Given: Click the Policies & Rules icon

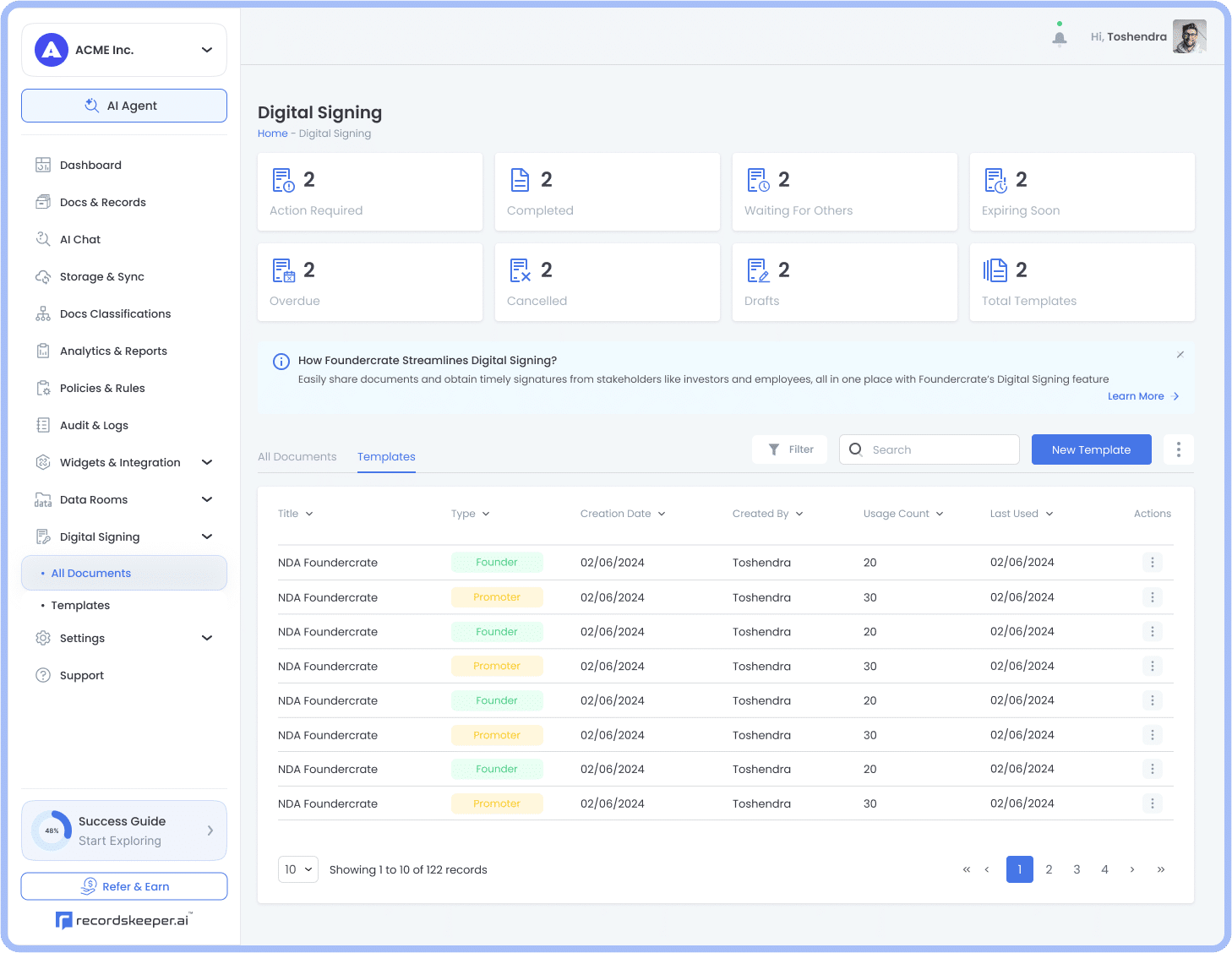Looking at the screenshot, I should pos(43,388).
